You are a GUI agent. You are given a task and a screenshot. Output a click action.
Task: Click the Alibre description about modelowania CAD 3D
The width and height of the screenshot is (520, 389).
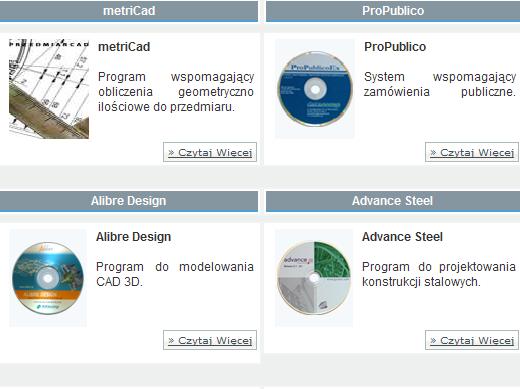pyautogui.click(x=175, y=274)
